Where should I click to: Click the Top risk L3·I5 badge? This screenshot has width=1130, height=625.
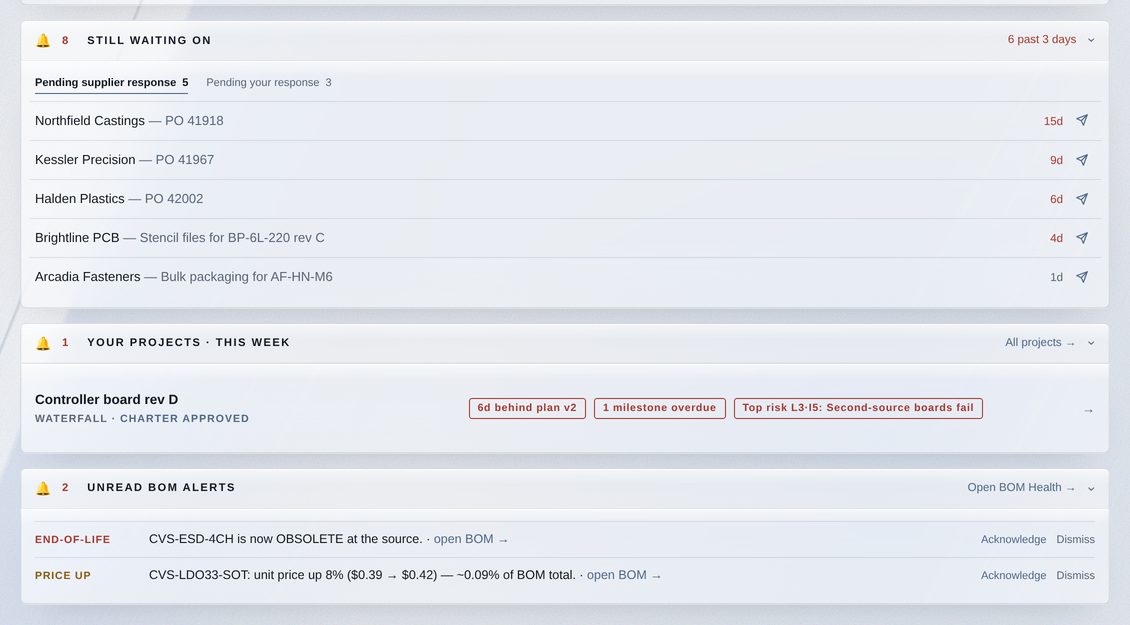coord(858,408)
